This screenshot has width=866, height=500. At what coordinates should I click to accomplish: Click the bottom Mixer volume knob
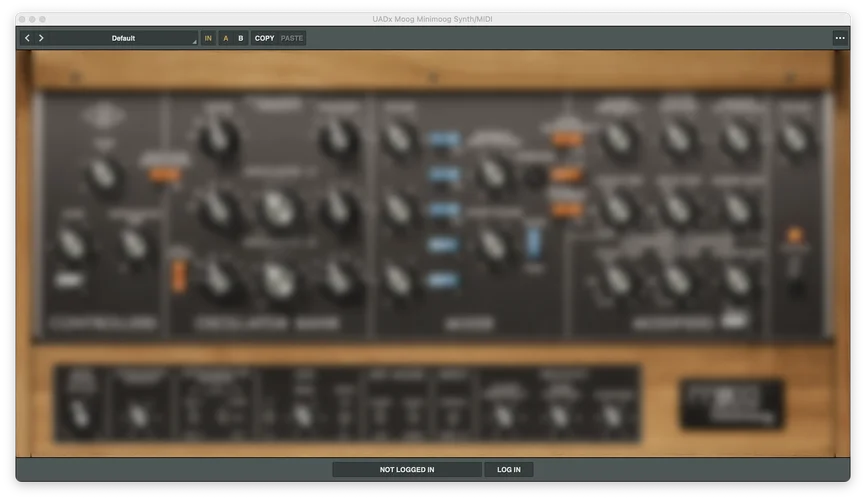(x=398, y=280)
